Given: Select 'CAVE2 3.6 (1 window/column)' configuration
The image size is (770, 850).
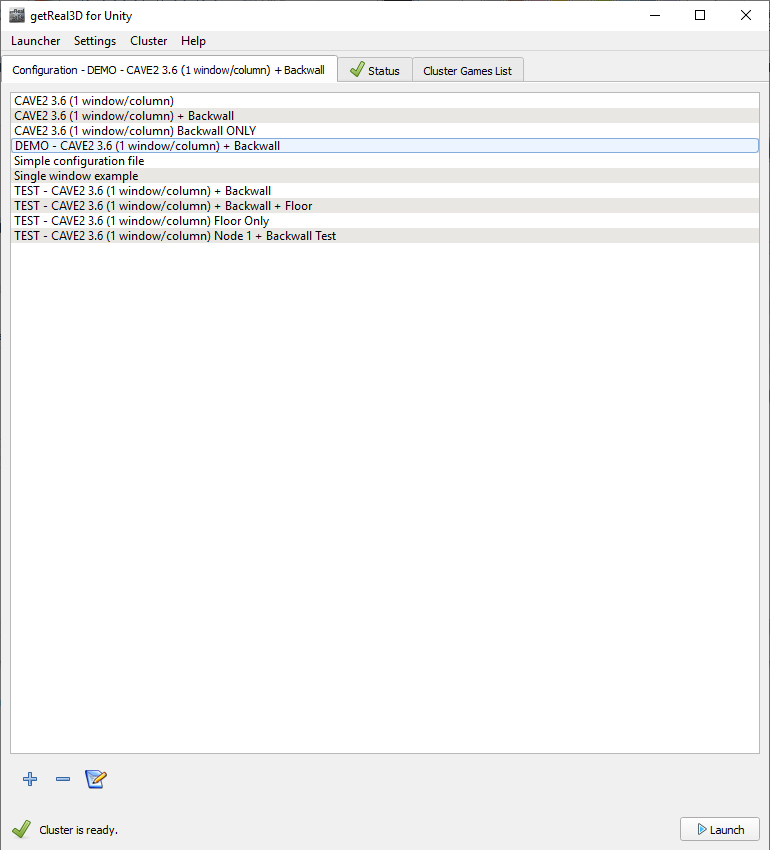Looking at the screenshot, I should click(x=384, y=101).
